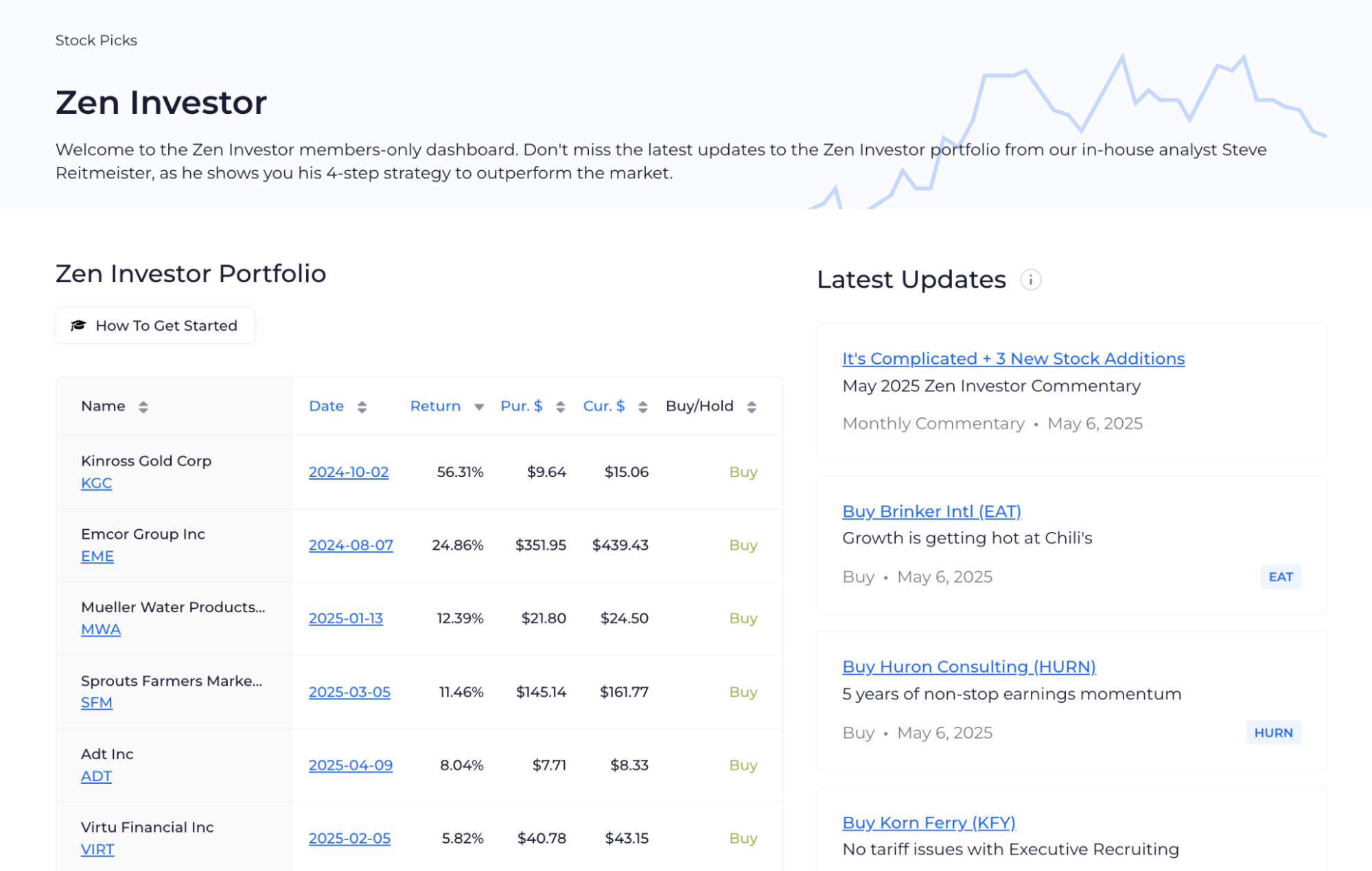
Task: Open the ADT ticker link
Action: click(x=96, y=776)
